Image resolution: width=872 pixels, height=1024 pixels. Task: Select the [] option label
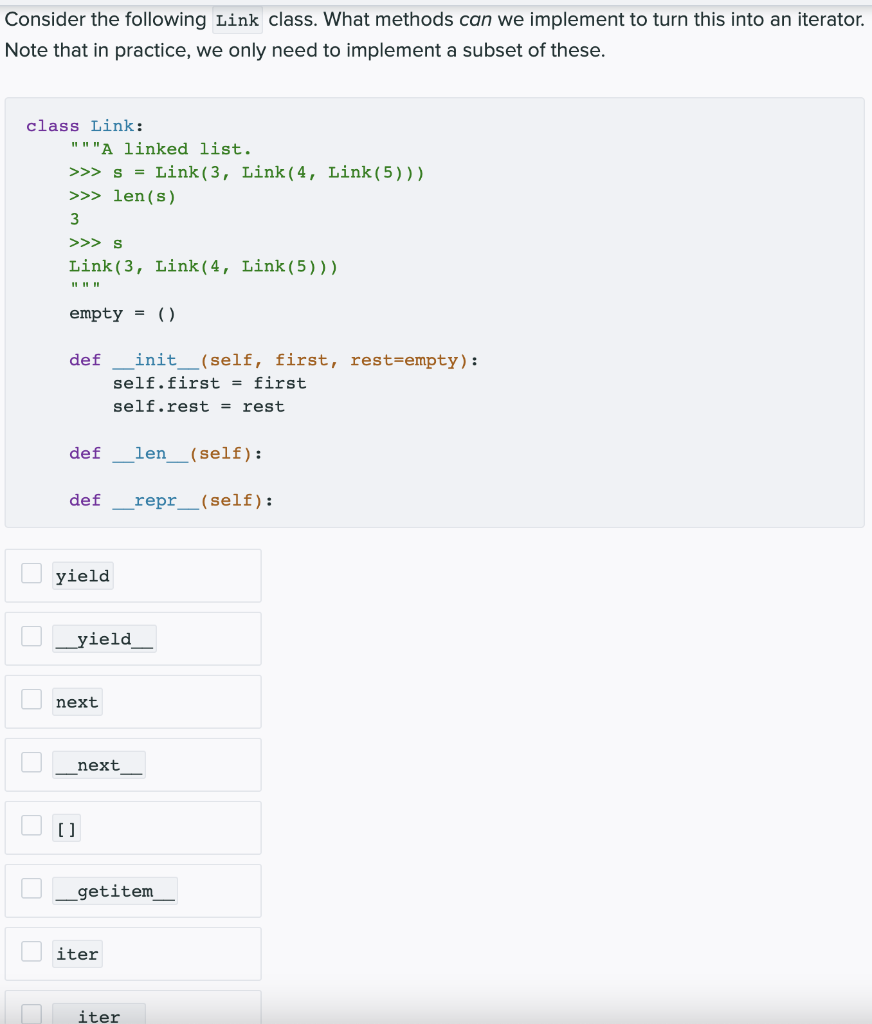coord(67,827)
